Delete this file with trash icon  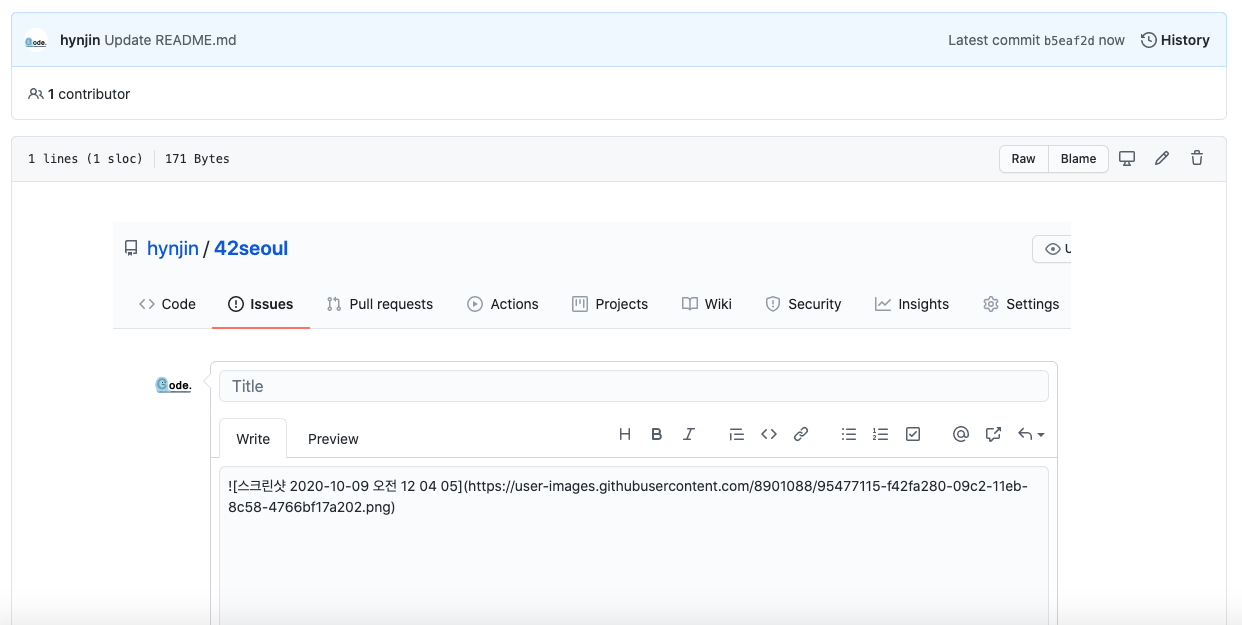[x=1197, y=158]
